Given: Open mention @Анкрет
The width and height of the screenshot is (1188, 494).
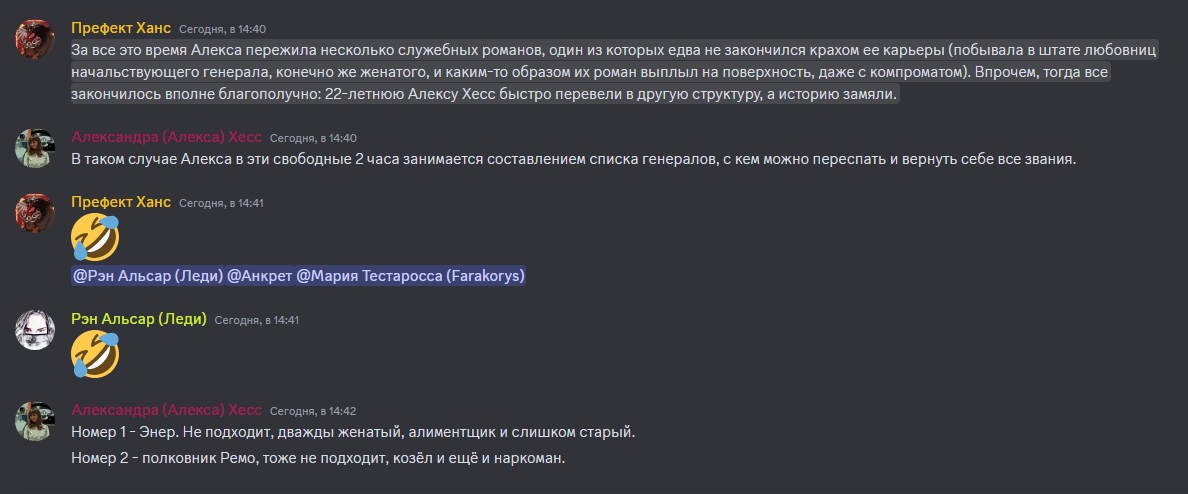Looking at the screenshot, I should pos(260,277).
